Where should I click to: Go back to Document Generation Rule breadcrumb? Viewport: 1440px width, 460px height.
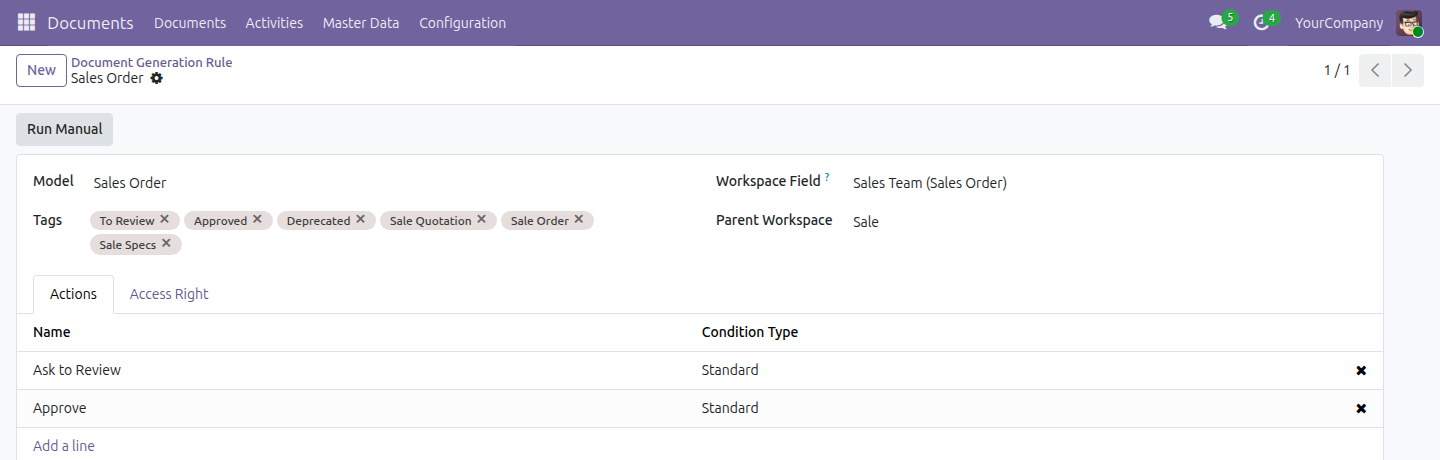click(151, 62)
